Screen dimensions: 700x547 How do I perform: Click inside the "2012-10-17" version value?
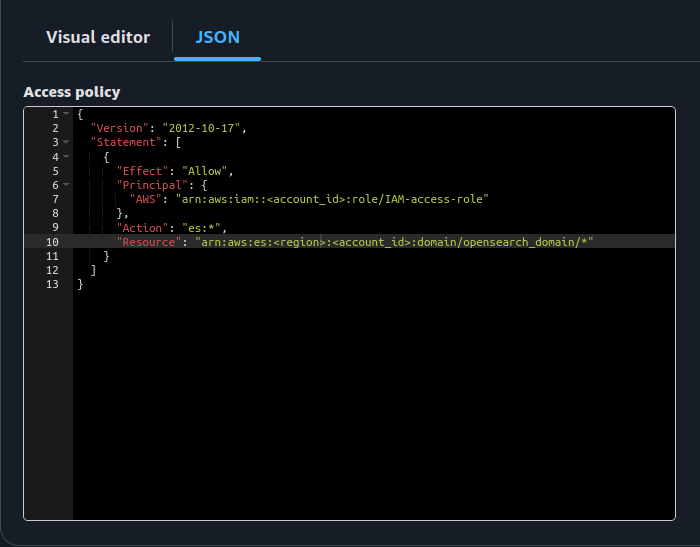[201, 128]
